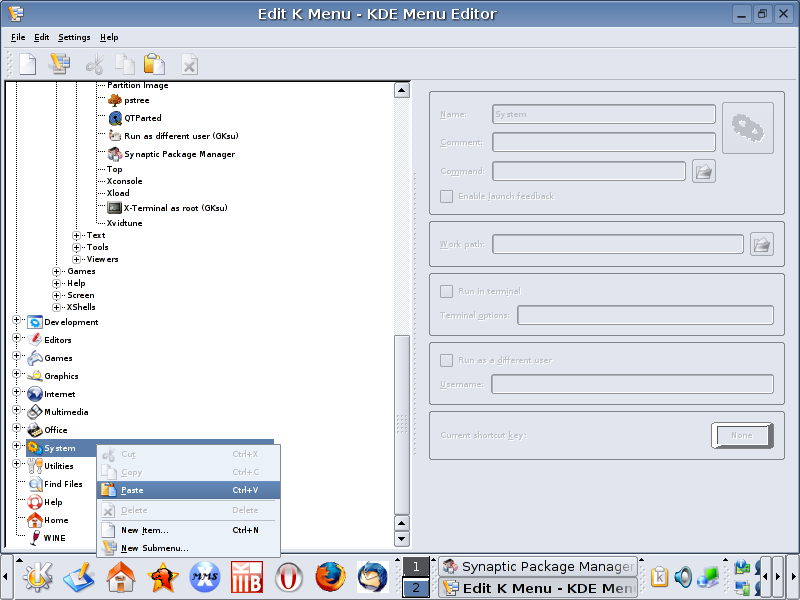Open the Settings menu
This screenshot has height=600, width=800.
pyautogui.click(x=74, y=37)
